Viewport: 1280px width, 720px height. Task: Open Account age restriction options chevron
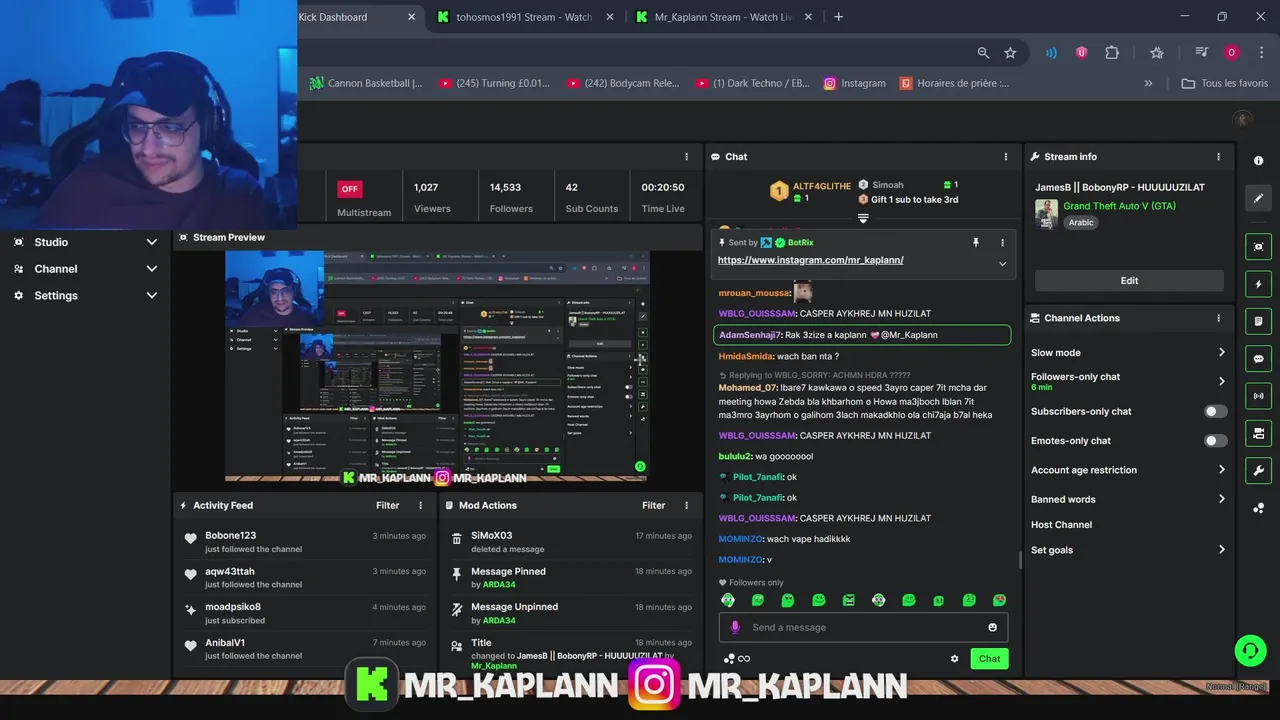1221,469
